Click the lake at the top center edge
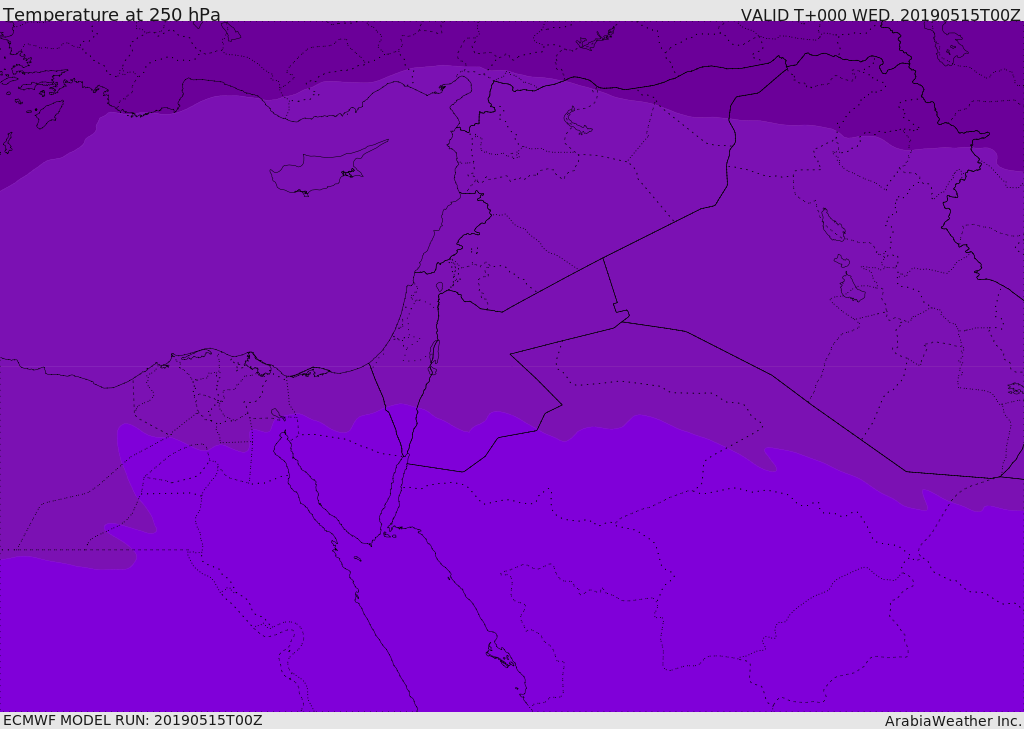The image size is (1024, 729). 596,39
